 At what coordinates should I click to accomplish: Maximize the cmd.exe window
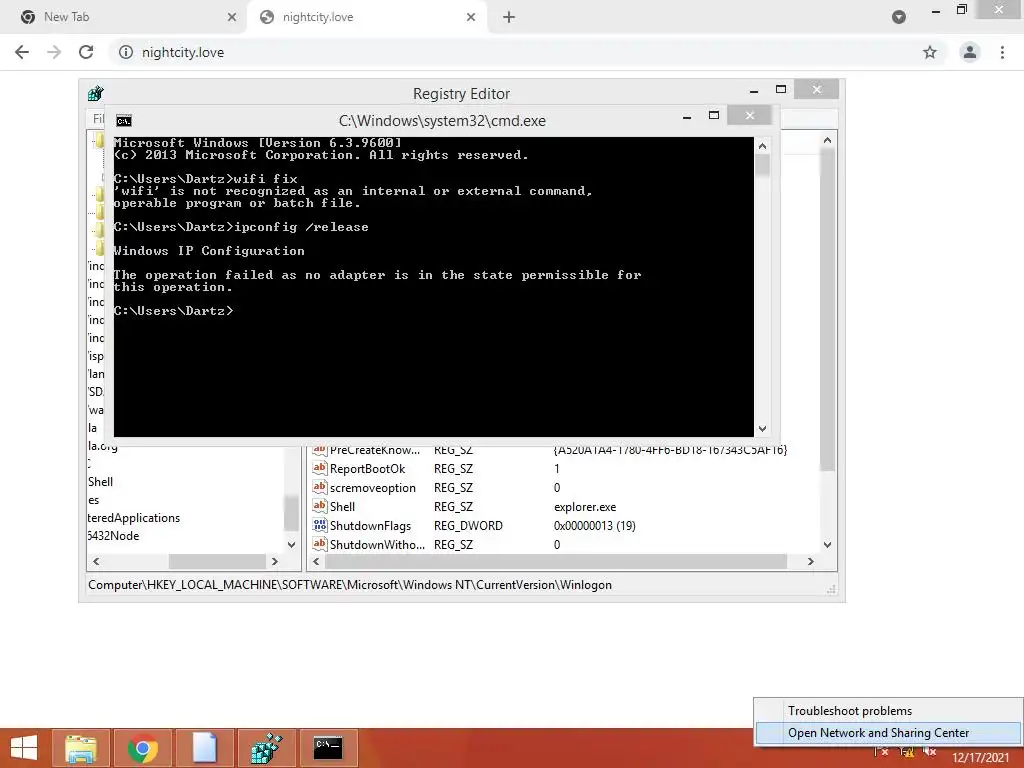tap(714, 115)
